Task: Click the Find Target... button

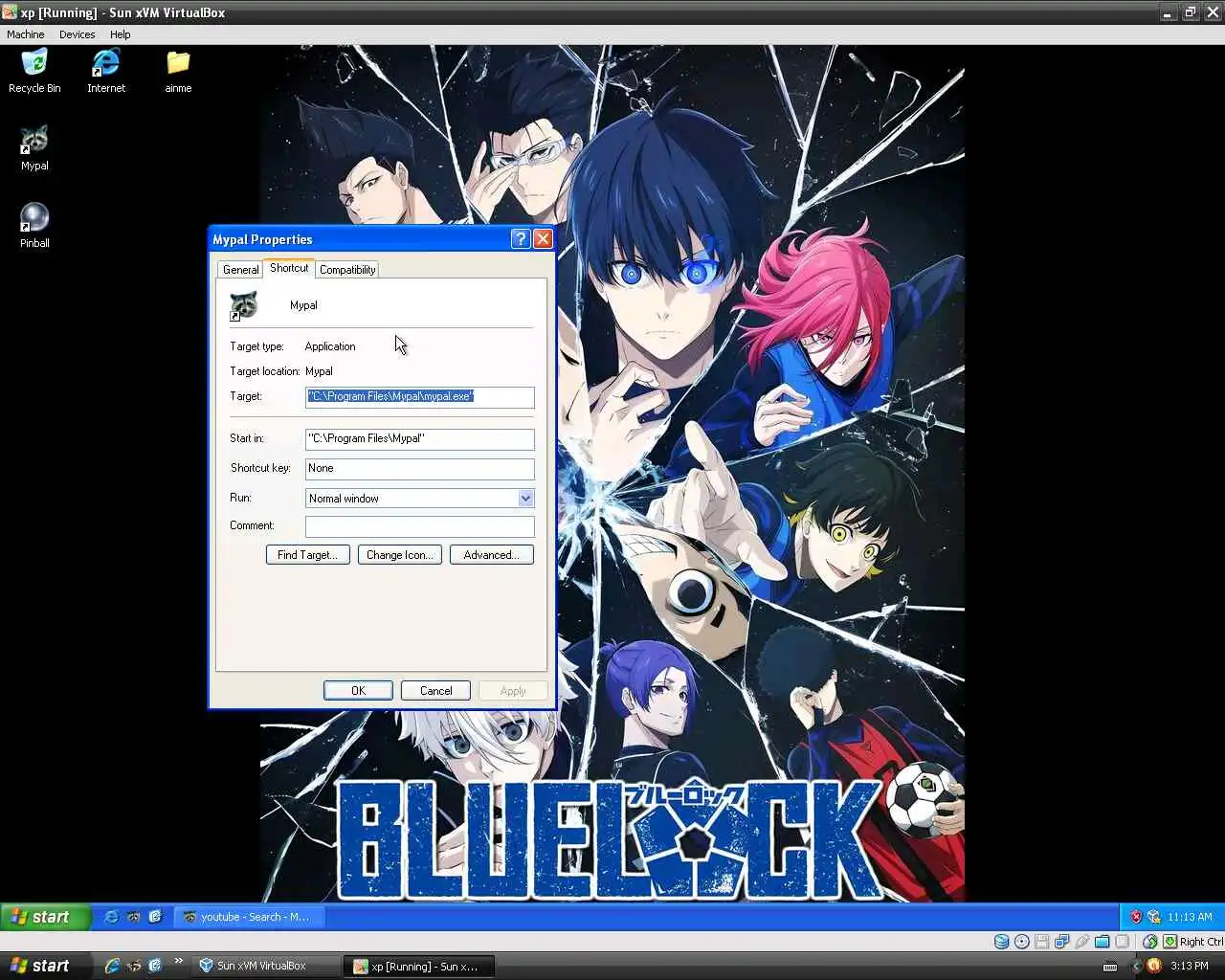Action: pos(307,555)
